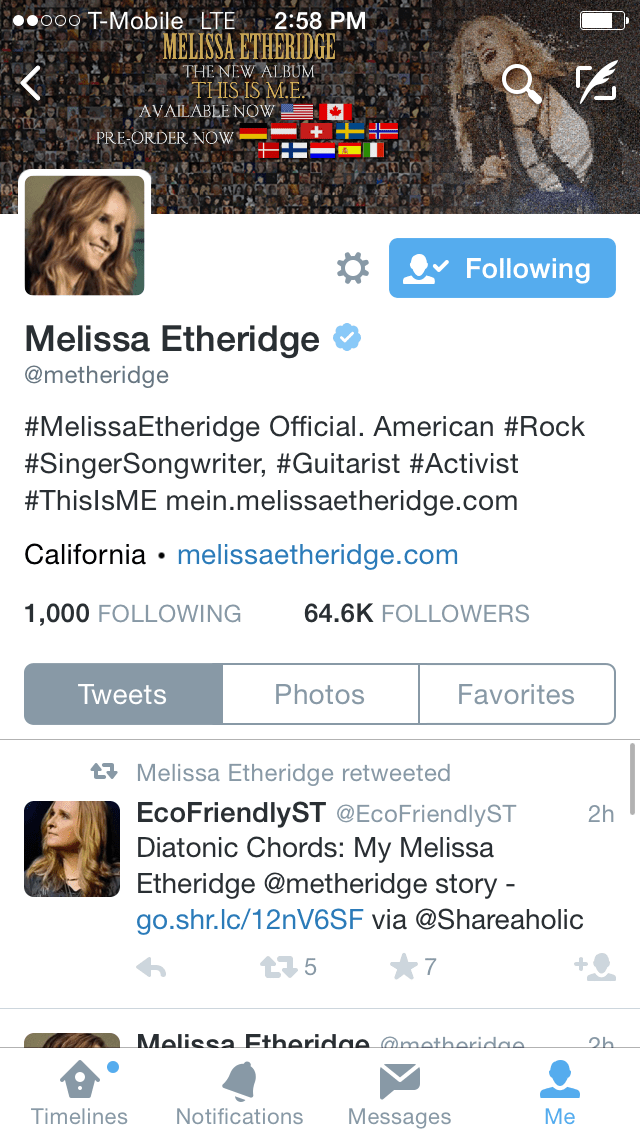Image resolution: width=640 pixels, height=1136 pixels.
Task: Retweet the EcoFriendlyST tweet
Action: click(x=288, y=967)
